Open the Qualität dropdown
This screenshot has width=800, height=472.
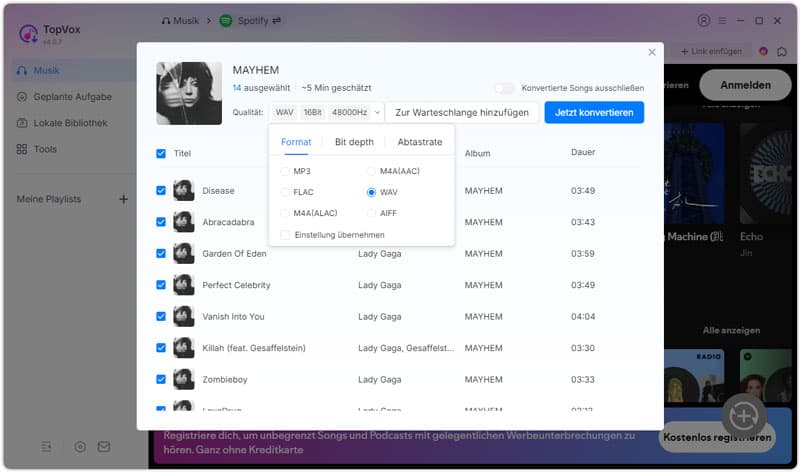point(327,112)
